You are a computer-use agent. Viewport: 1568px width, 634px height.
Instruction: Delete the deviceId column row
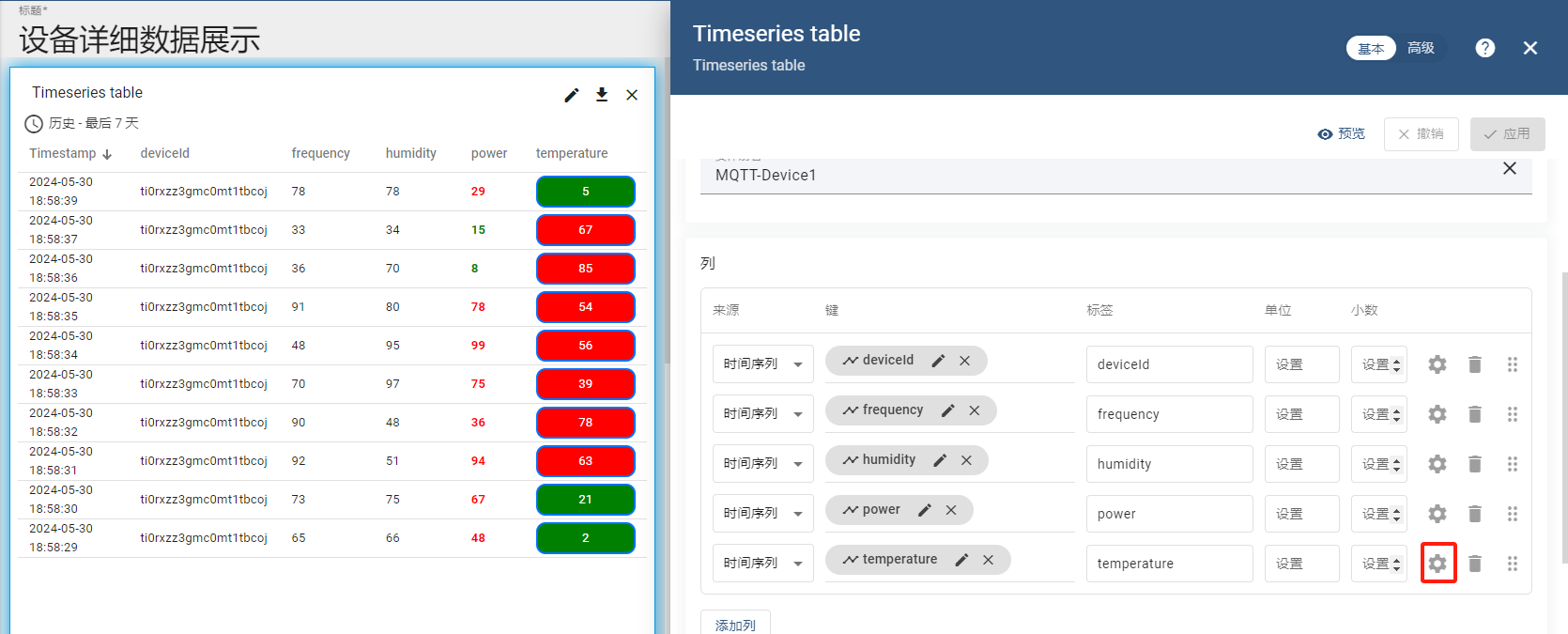(x=1475, y=364)
